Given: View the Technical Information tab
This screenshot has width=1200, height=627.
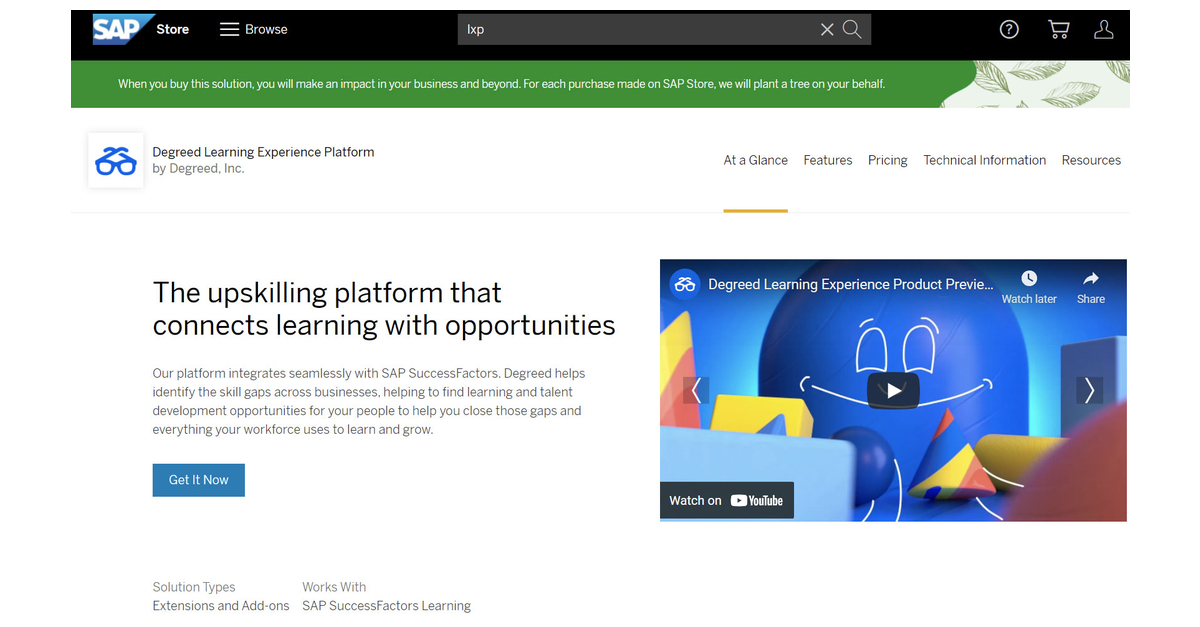Looking at the screenshot, I should point(984,160).
